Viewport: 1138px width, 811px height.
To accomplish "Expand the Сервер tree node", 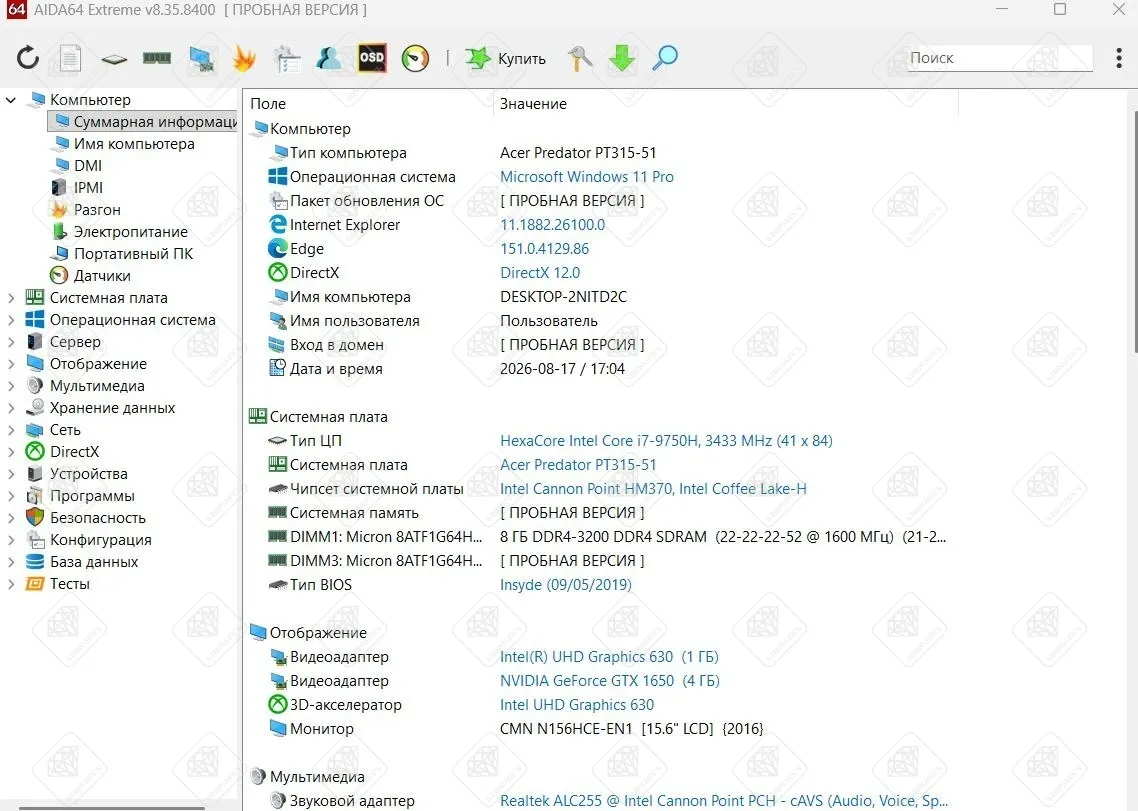I will click(x=11, y=341).
